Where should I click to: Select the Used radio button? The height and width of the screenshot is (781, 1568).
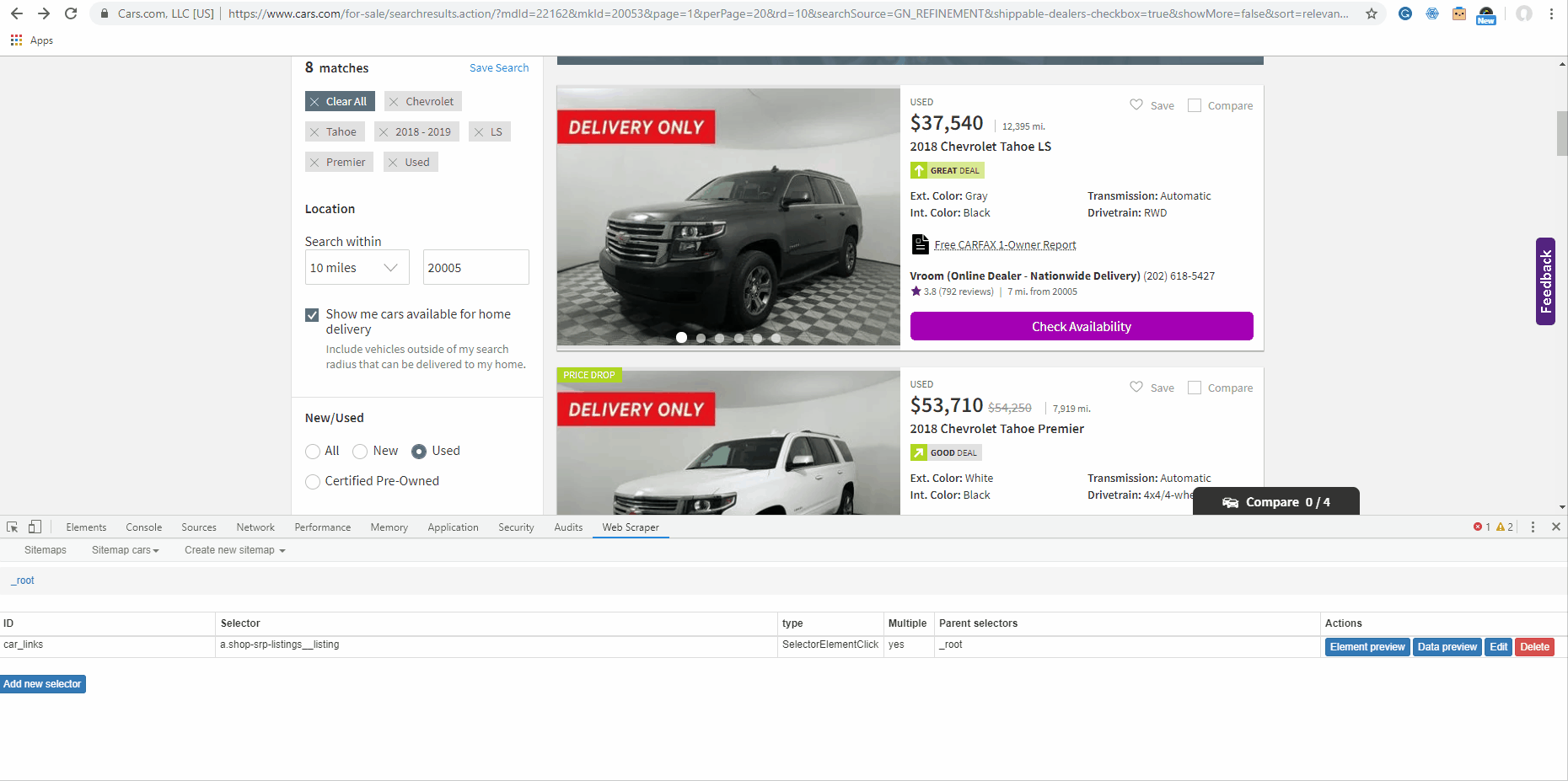[419, 452]
